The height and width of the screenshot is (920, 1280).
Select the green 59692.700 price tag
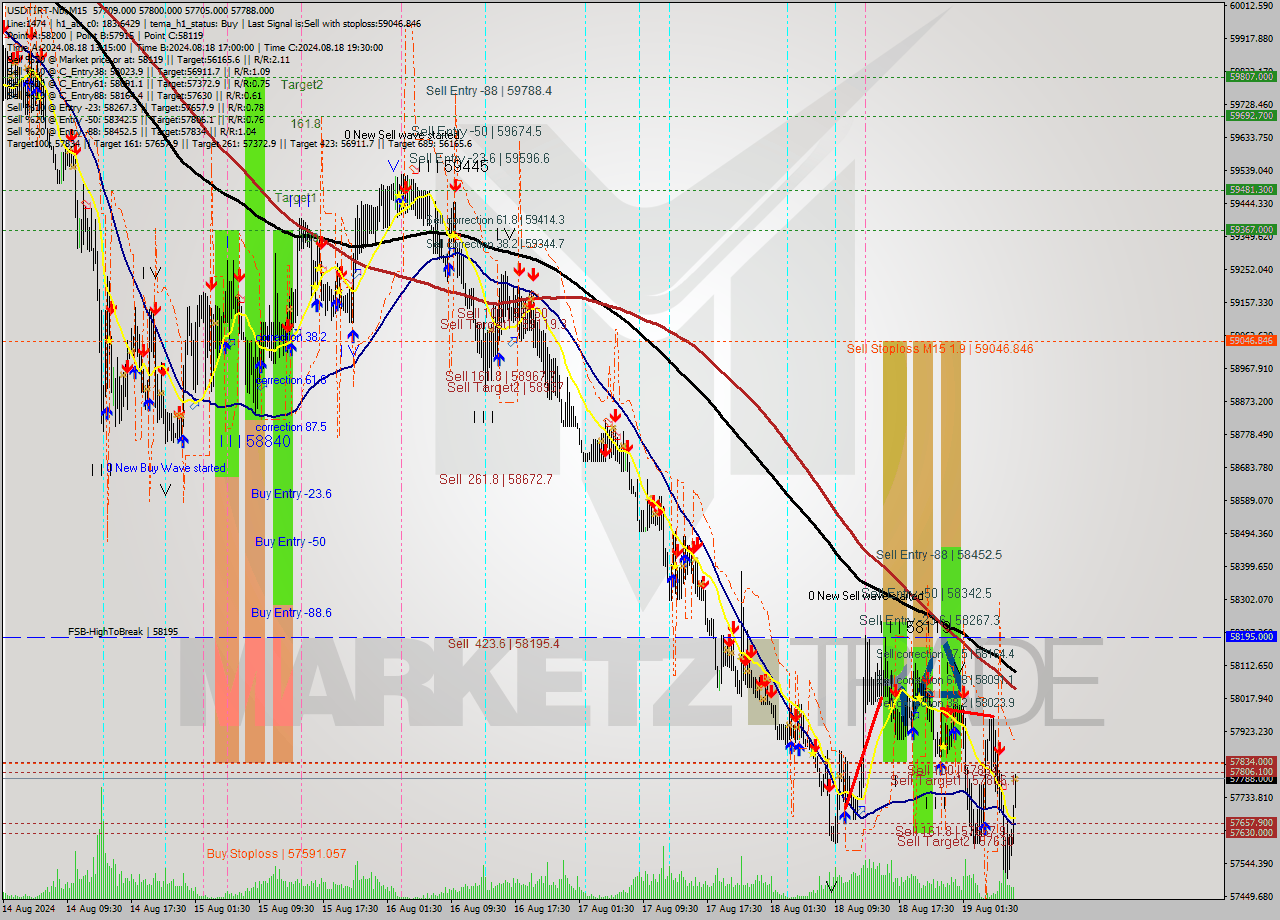tap(1251, 116)
